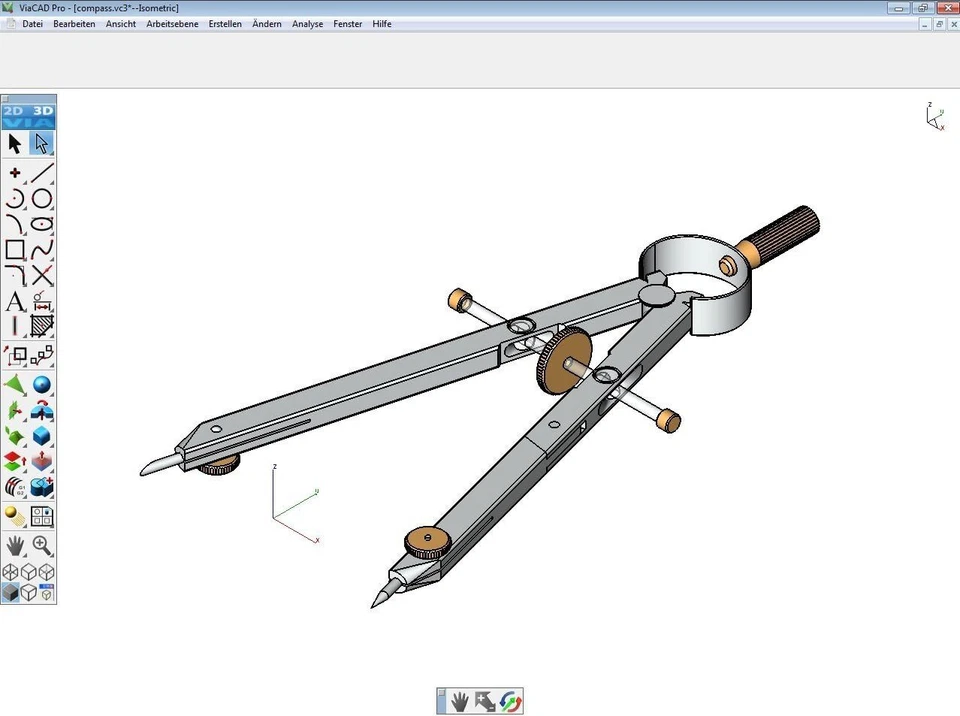The width and height of the screenshot is (960, 716).
Task: Select the Text tool
Action: pos(14,300)
